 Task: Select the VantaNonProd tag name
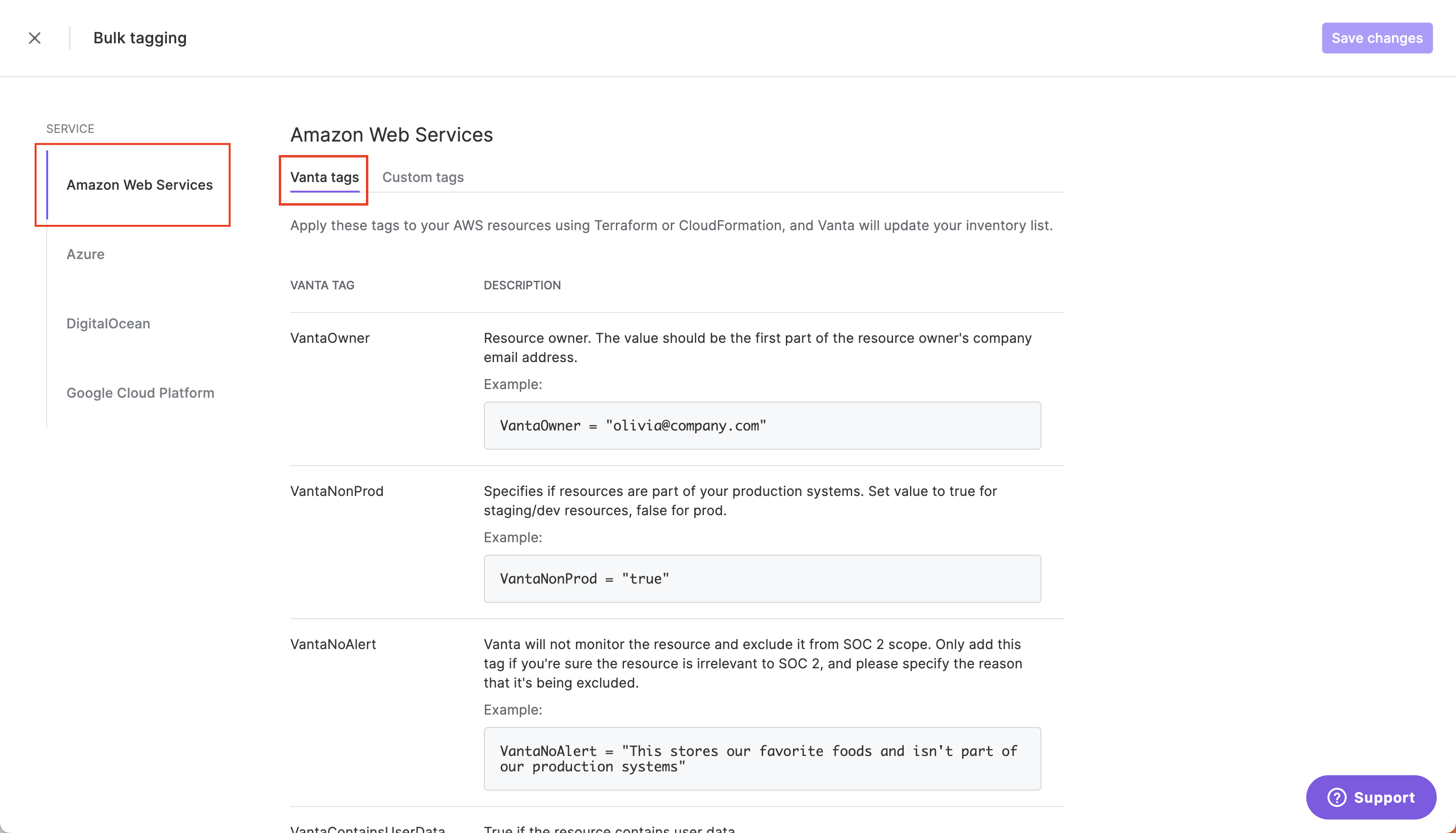337,491
